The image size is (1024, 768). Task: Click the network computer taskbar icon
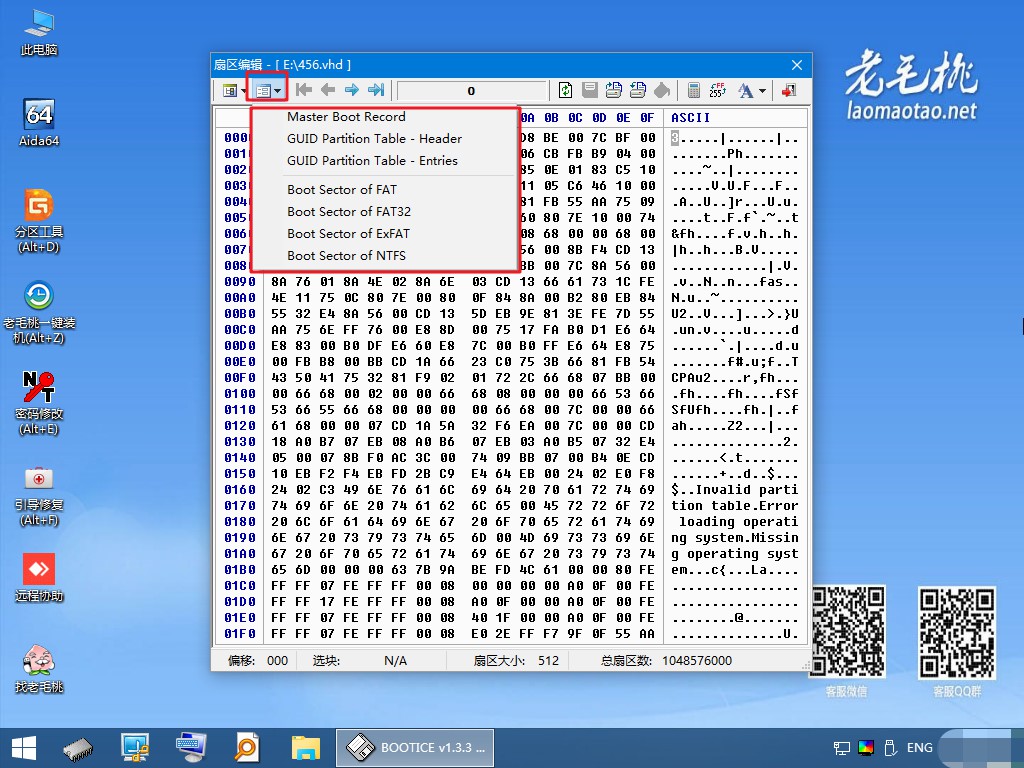click(x=135, y=748)
